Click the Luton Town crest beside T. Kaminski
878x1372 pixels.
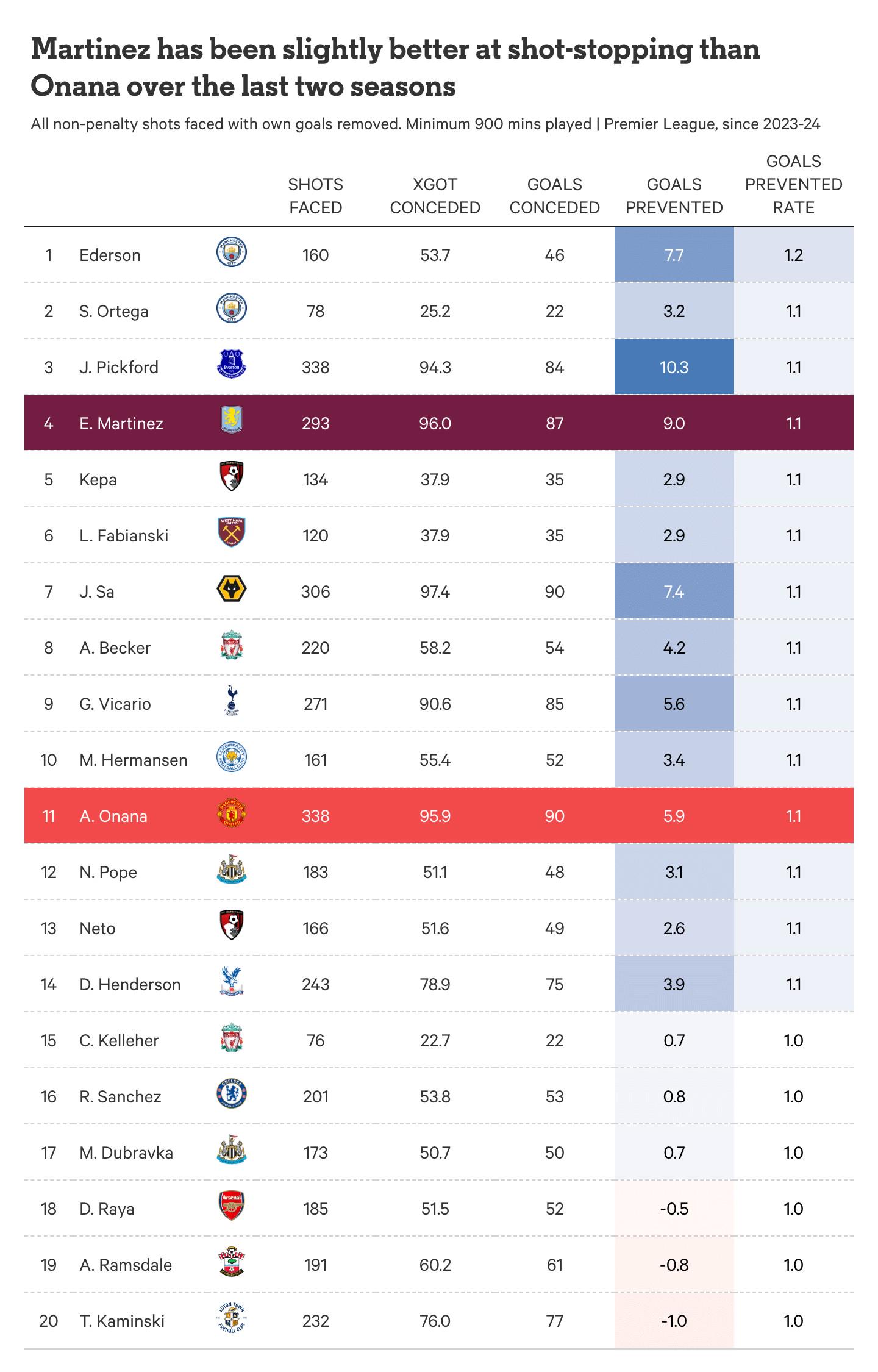[x=232, y=1319]
